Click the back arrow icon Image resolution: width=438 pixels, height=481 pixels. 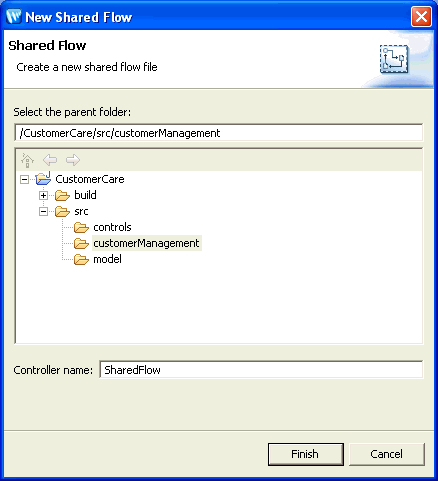(x=50, y=160)
